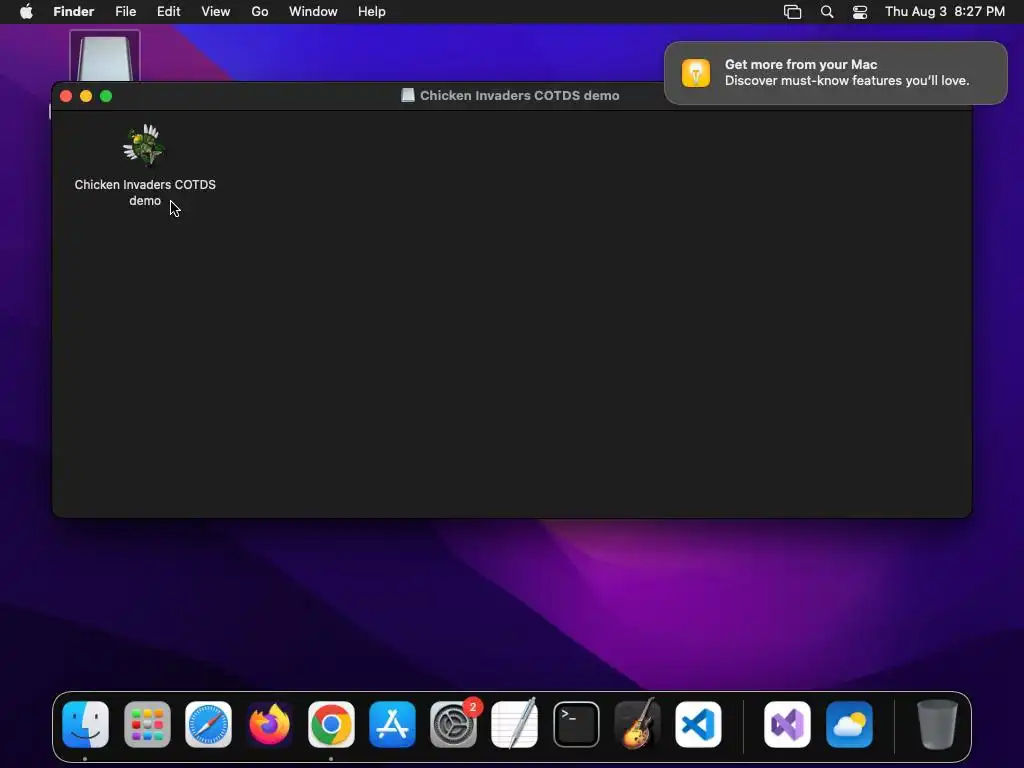Open Launchpad from the Dock
This screenshot has height=768, width=1024.
point(147,724)
